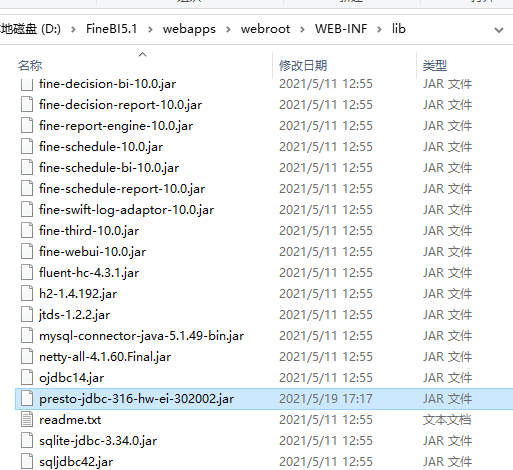
Task: Click JAR 文件 type of presto-jdbc row
Action: coord(447,399)
